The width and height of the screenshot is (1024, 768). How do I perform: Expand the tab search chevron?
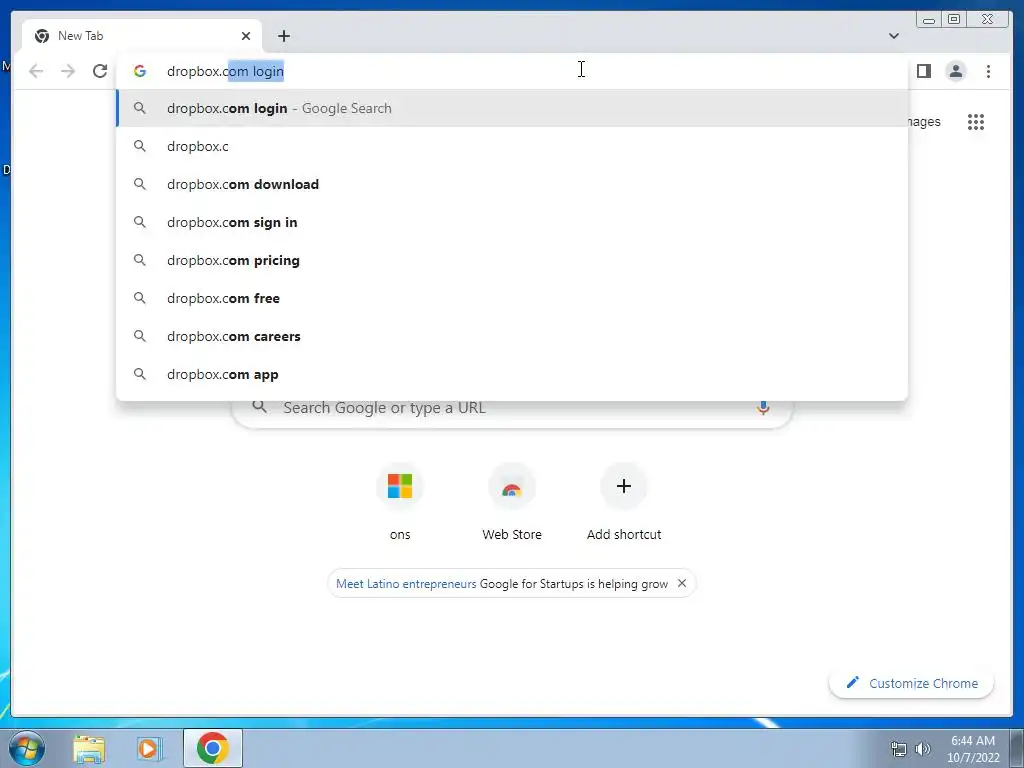pos(894,36)
